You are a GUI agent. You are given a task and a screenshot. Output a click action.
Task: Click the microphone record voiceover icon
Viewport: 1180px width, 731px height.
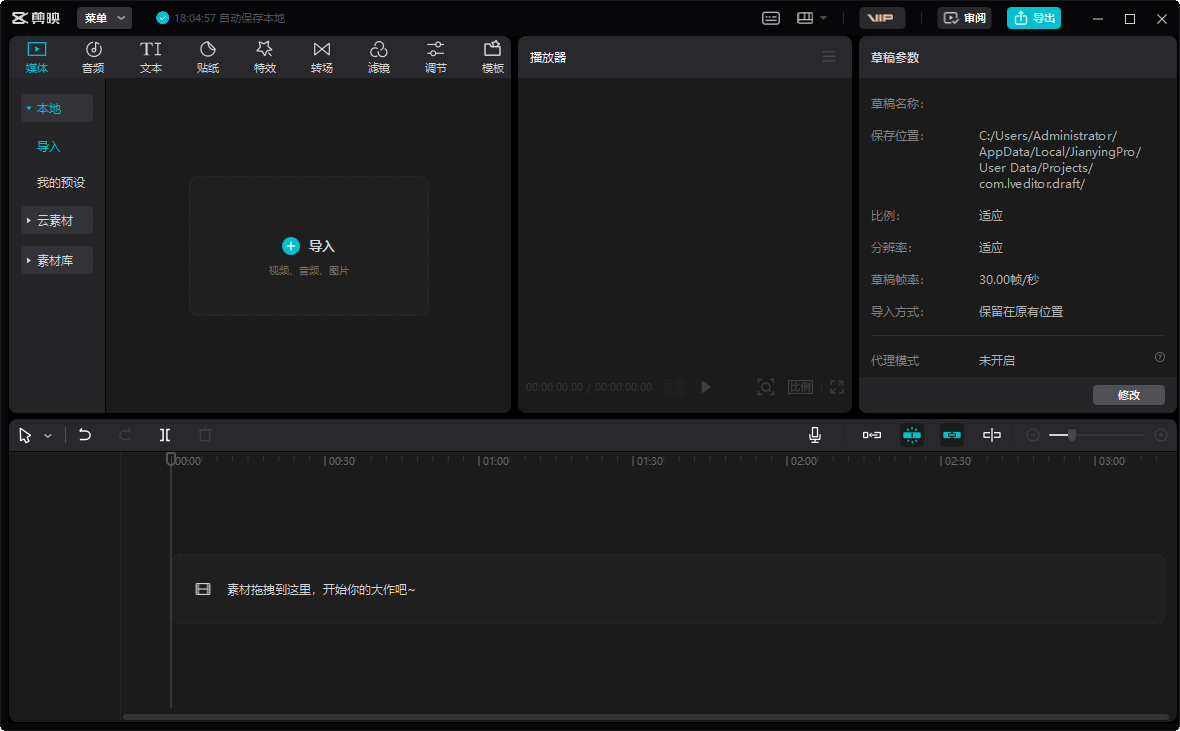[x=815, y=435]
